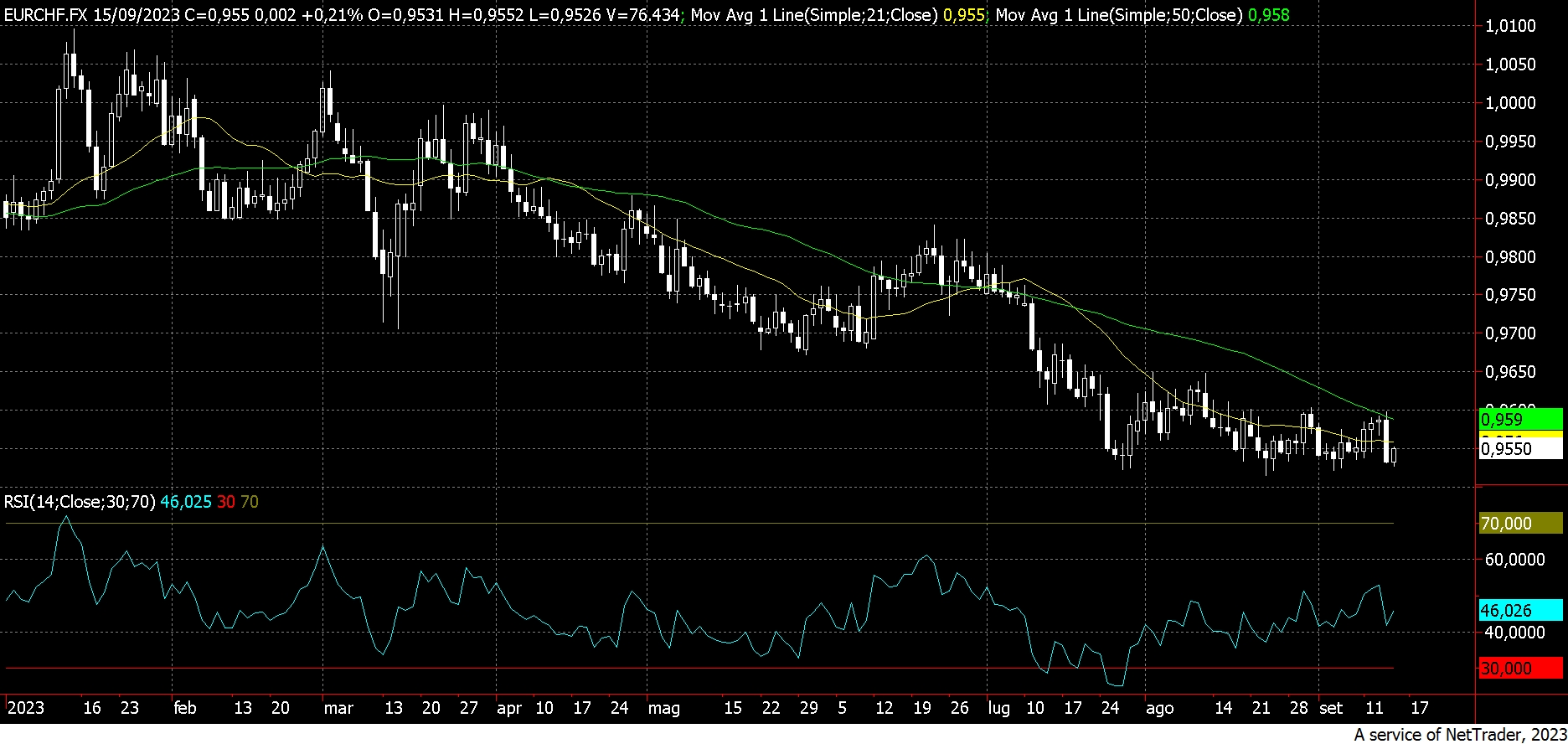Select the Mov Avg Simple 21 legend label
Screen dimensions: 1568x744
tap(814, 15)
